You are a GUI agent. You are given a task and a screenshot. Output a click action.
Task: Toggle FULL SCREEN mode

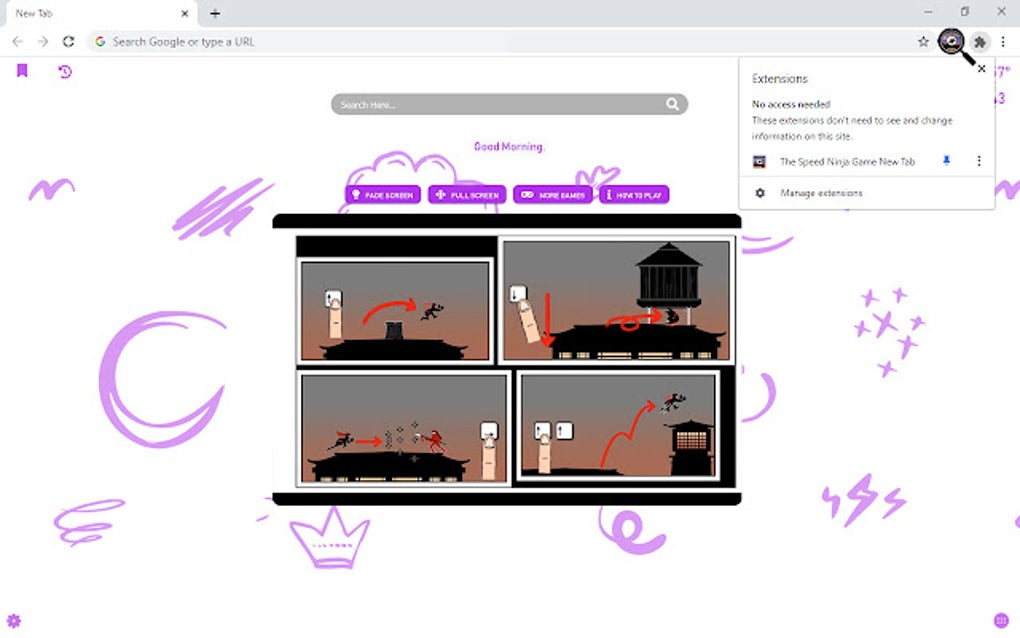(x=466, y=195)
